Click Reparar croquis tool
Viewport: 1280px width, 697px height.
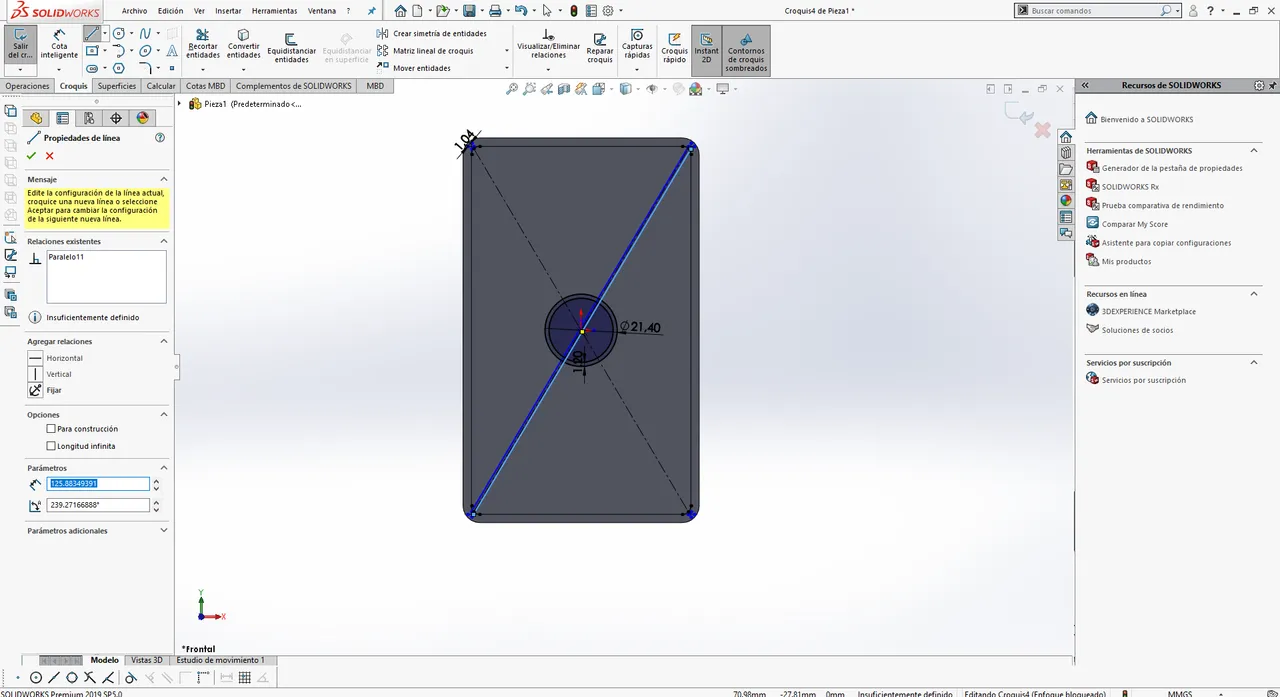tap(600, 46)
